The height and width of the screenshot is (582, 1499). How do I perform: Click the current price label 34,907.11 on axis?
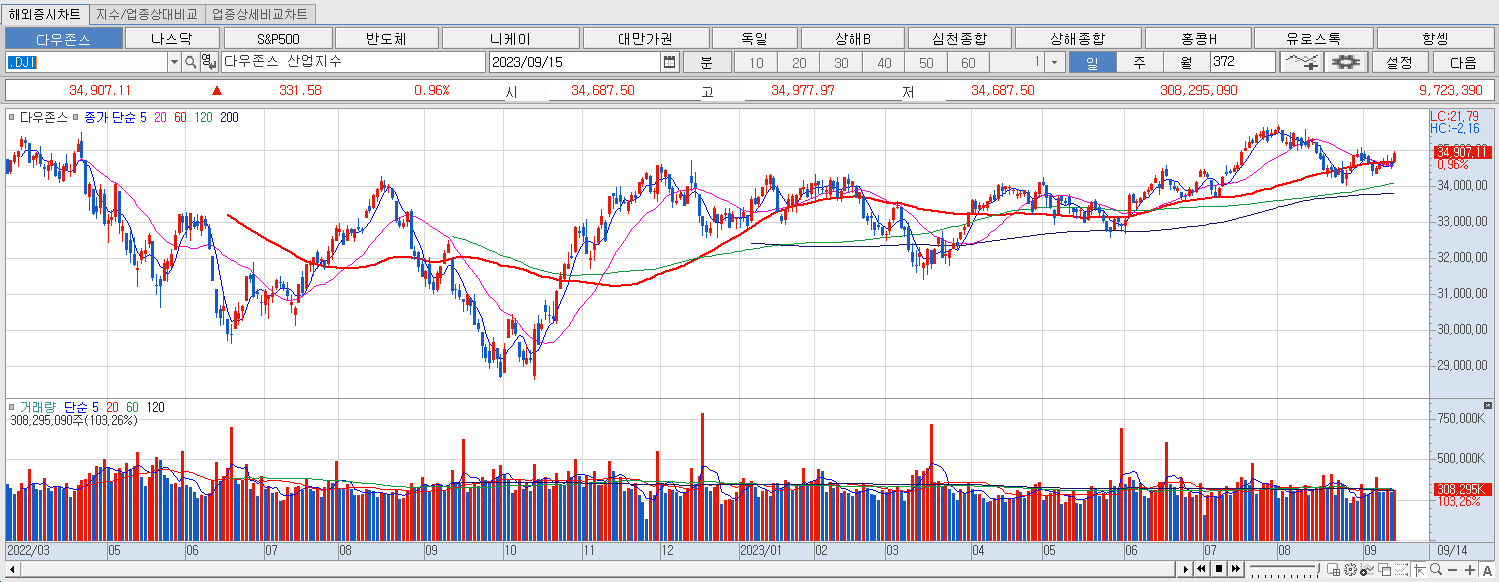[x=1461, y=152]
